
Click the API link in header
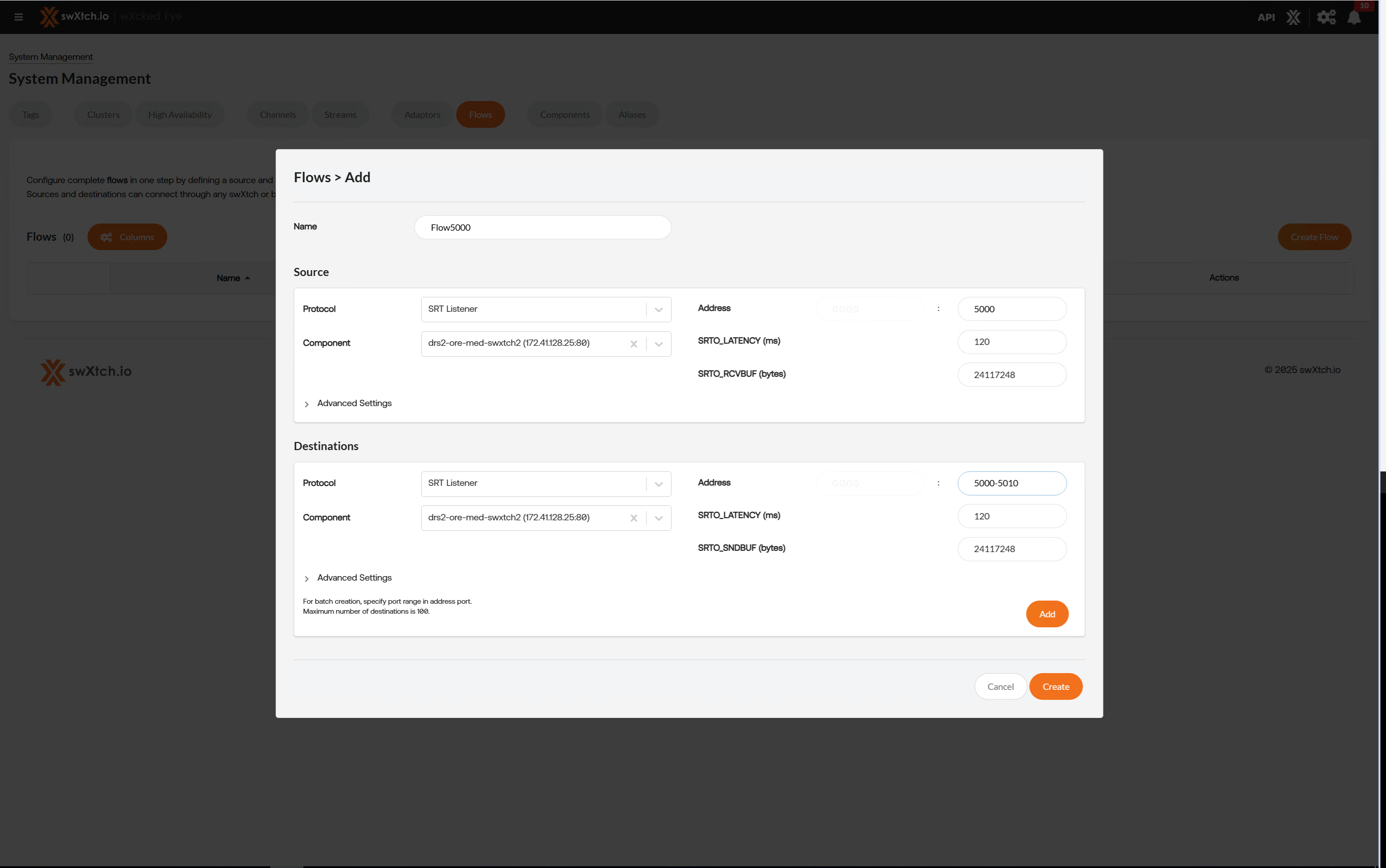pyautogui.click(x=1265, y=17)
